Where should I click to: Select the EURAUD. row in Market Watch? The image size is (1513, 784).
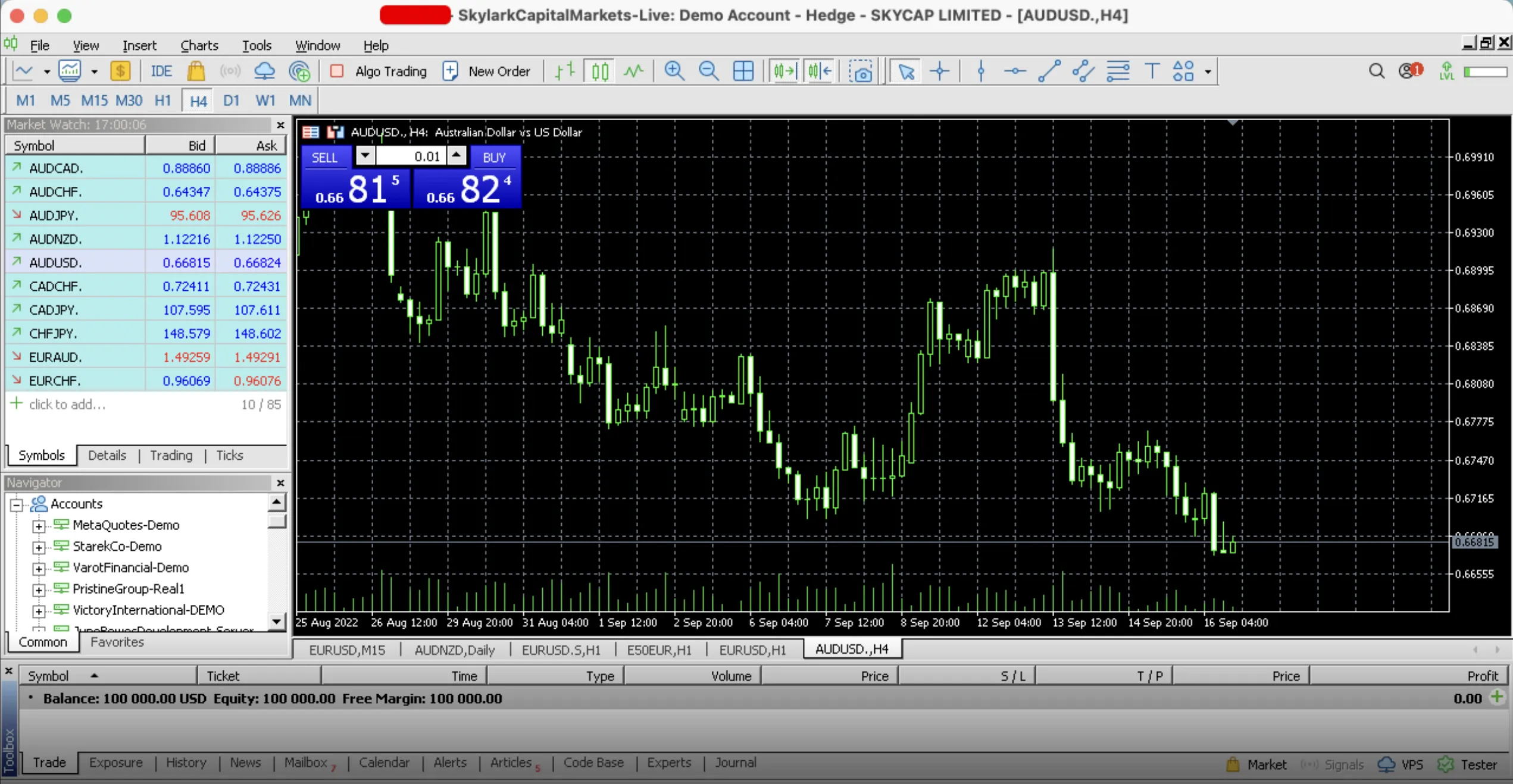click(x=146, y=357)
